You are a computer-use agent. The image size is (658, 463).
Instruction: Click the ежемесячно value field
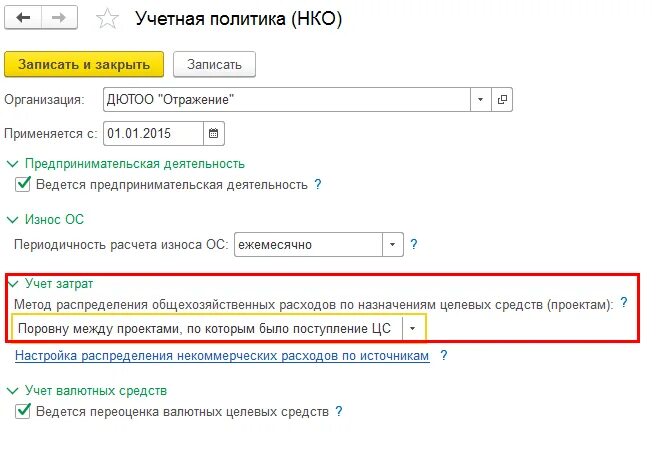coord(308,244)
